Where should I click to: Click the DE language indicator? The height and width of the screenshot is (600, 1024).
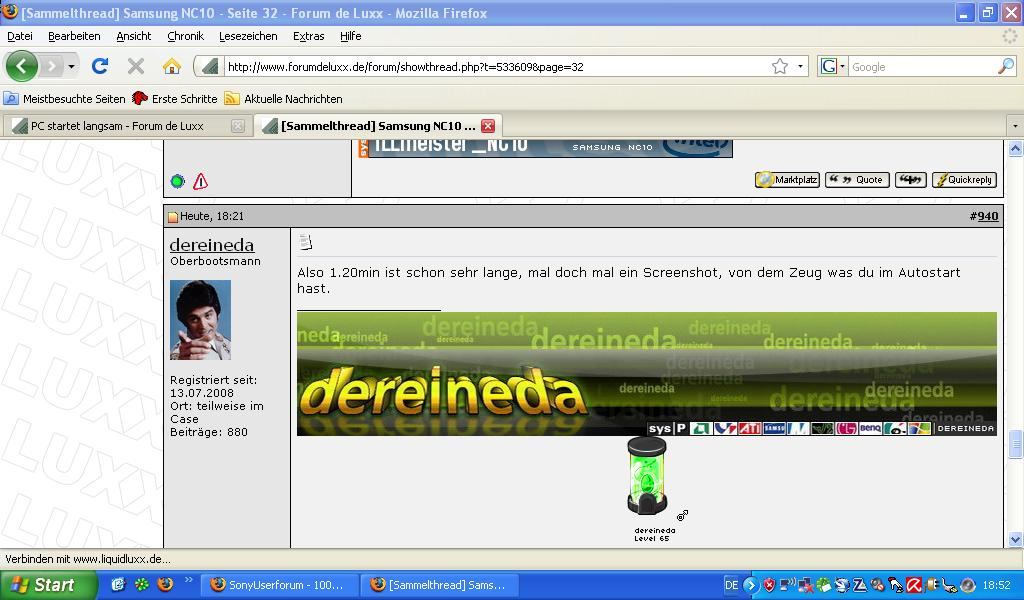click(731, 585)
